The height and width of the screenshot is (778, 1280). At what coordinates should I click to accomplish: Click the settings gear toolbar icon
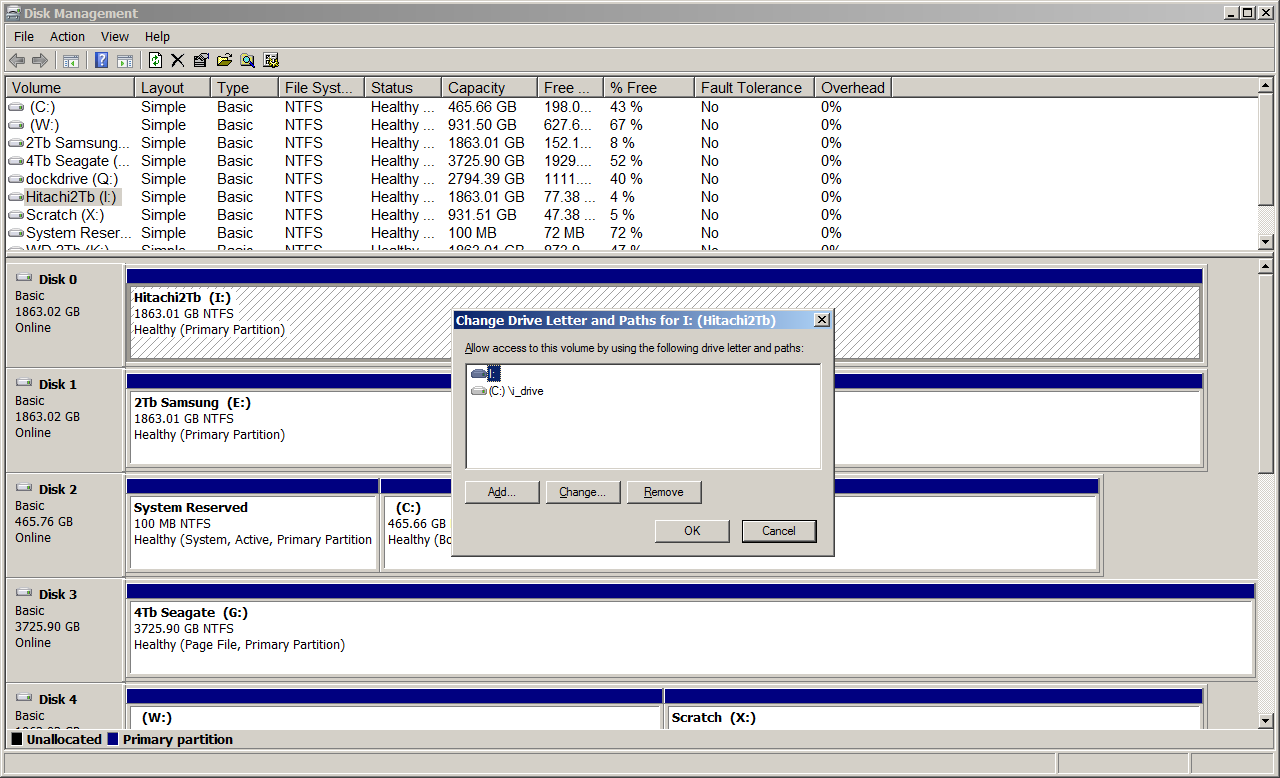(x=270, y=60)
